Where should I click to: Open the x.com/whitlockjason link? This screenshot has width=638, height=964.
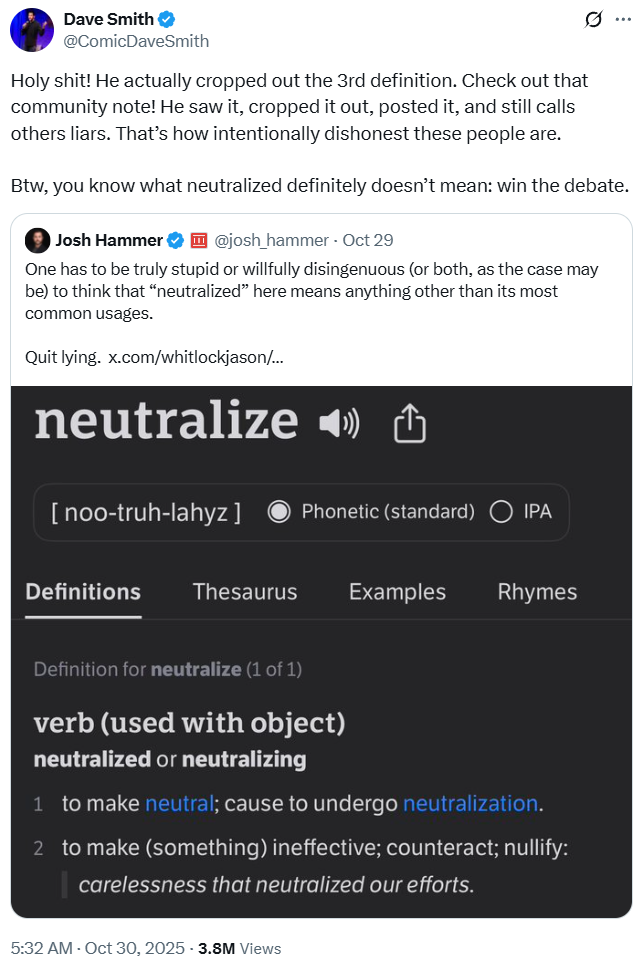[195, 357]
